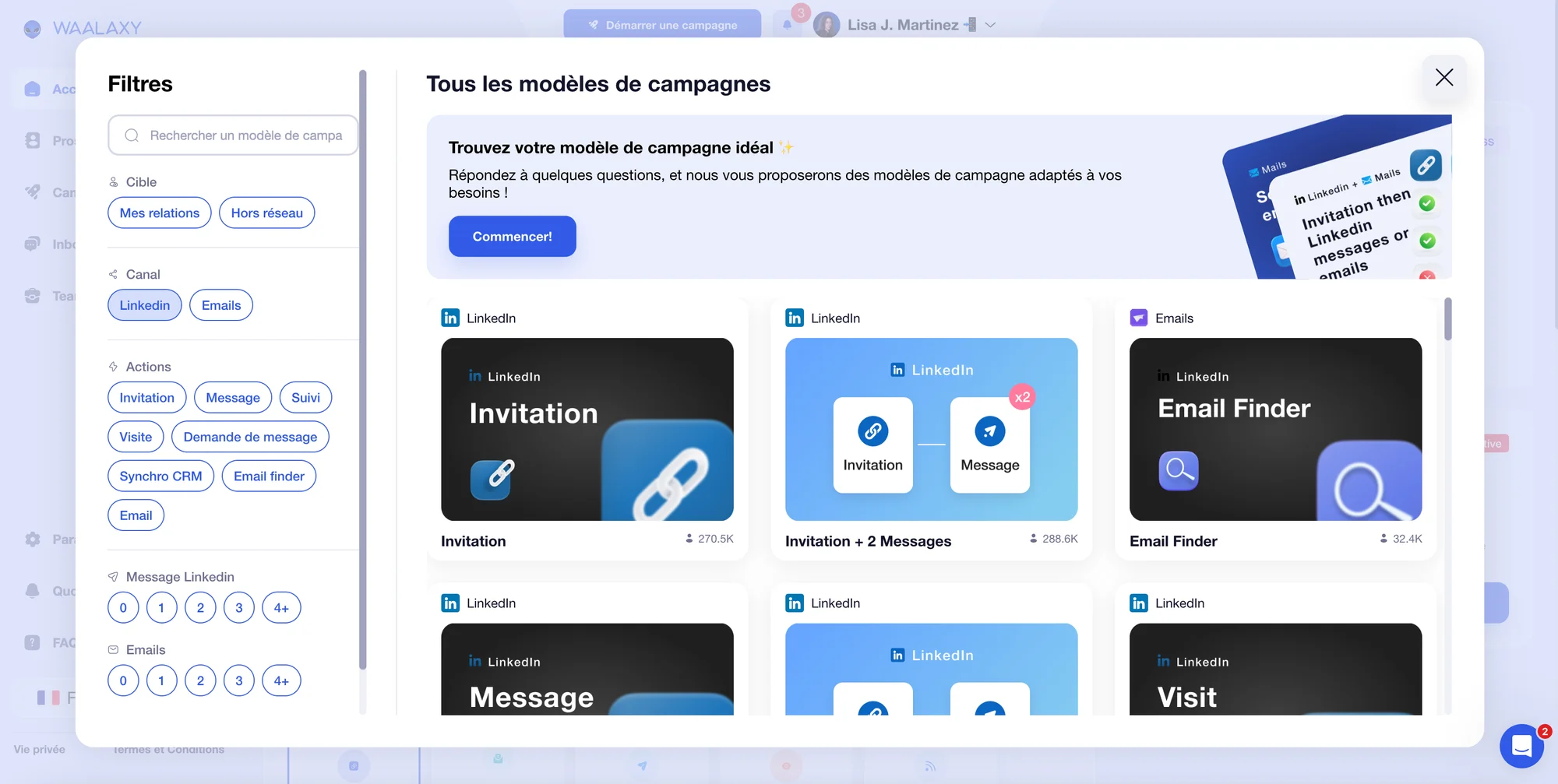Toggle the Suivi action filter

[x=305, y=398]
